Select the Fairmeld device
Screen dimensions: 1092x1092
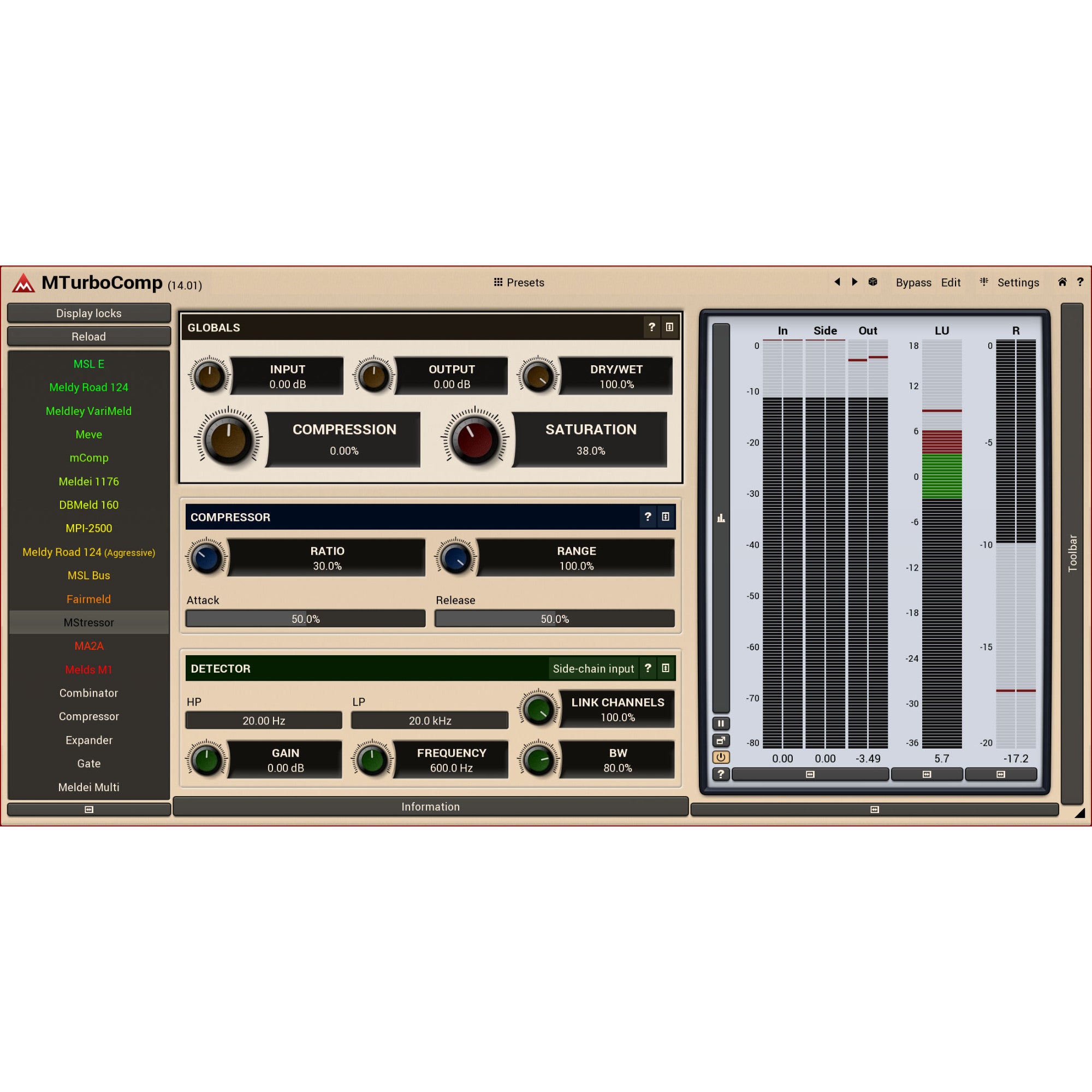pyautogui.click(x=89, y=599)
